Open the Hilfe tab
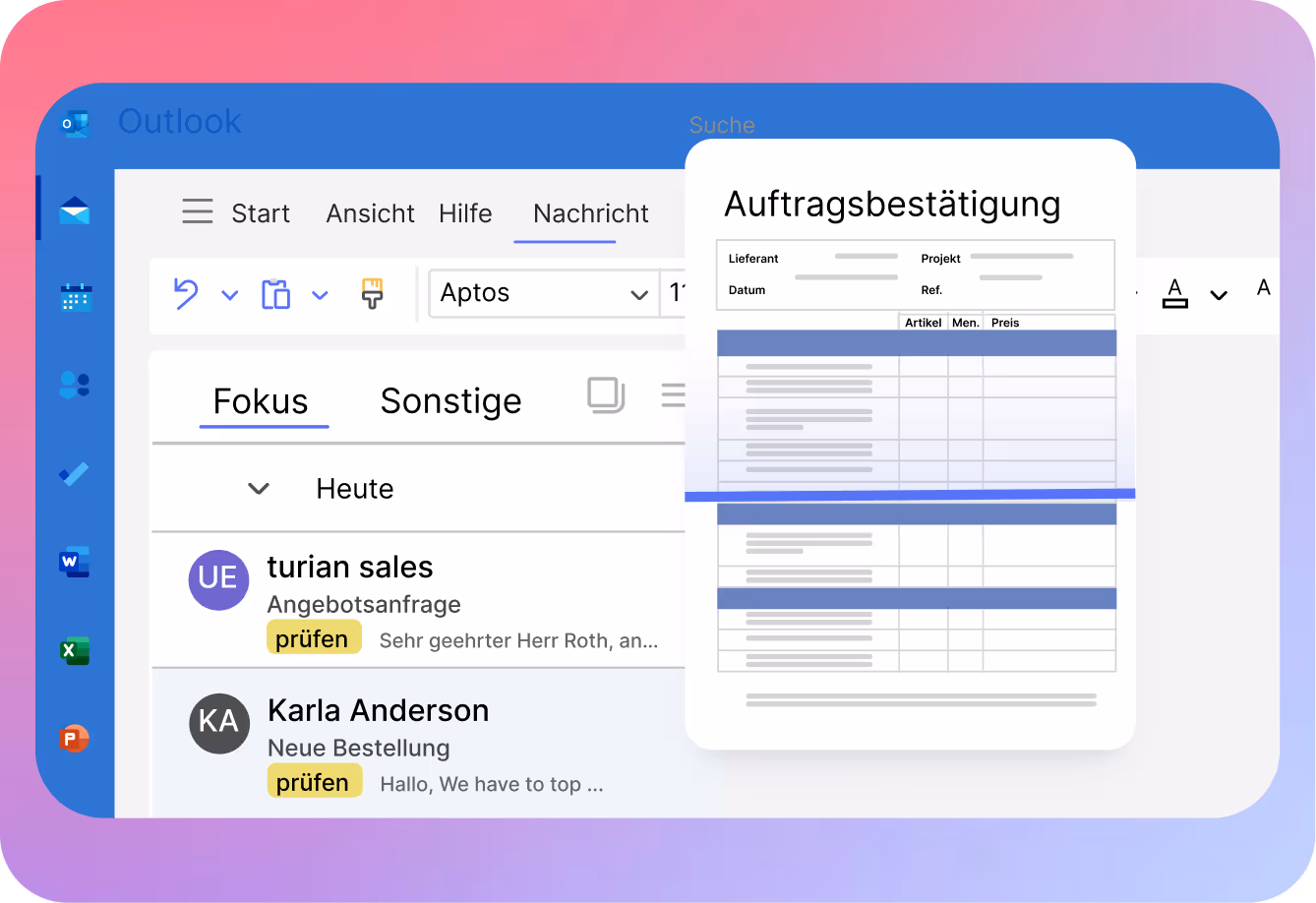Image resolution: width=1316 pixels, height=903 pixels. 466,213
